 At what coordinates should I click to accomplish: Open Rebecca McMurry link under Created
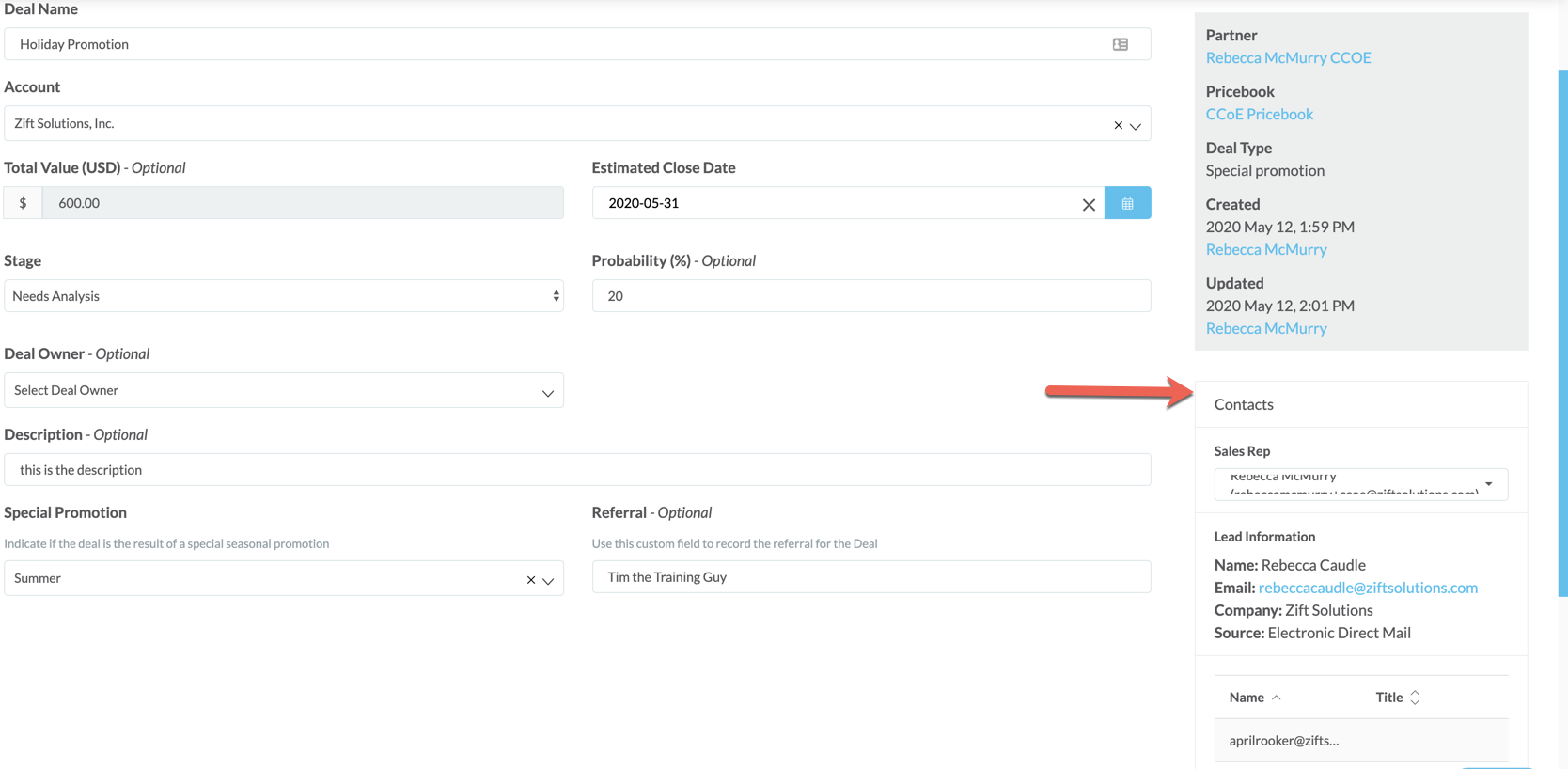pyautogui.click(x=1265, y=249)
